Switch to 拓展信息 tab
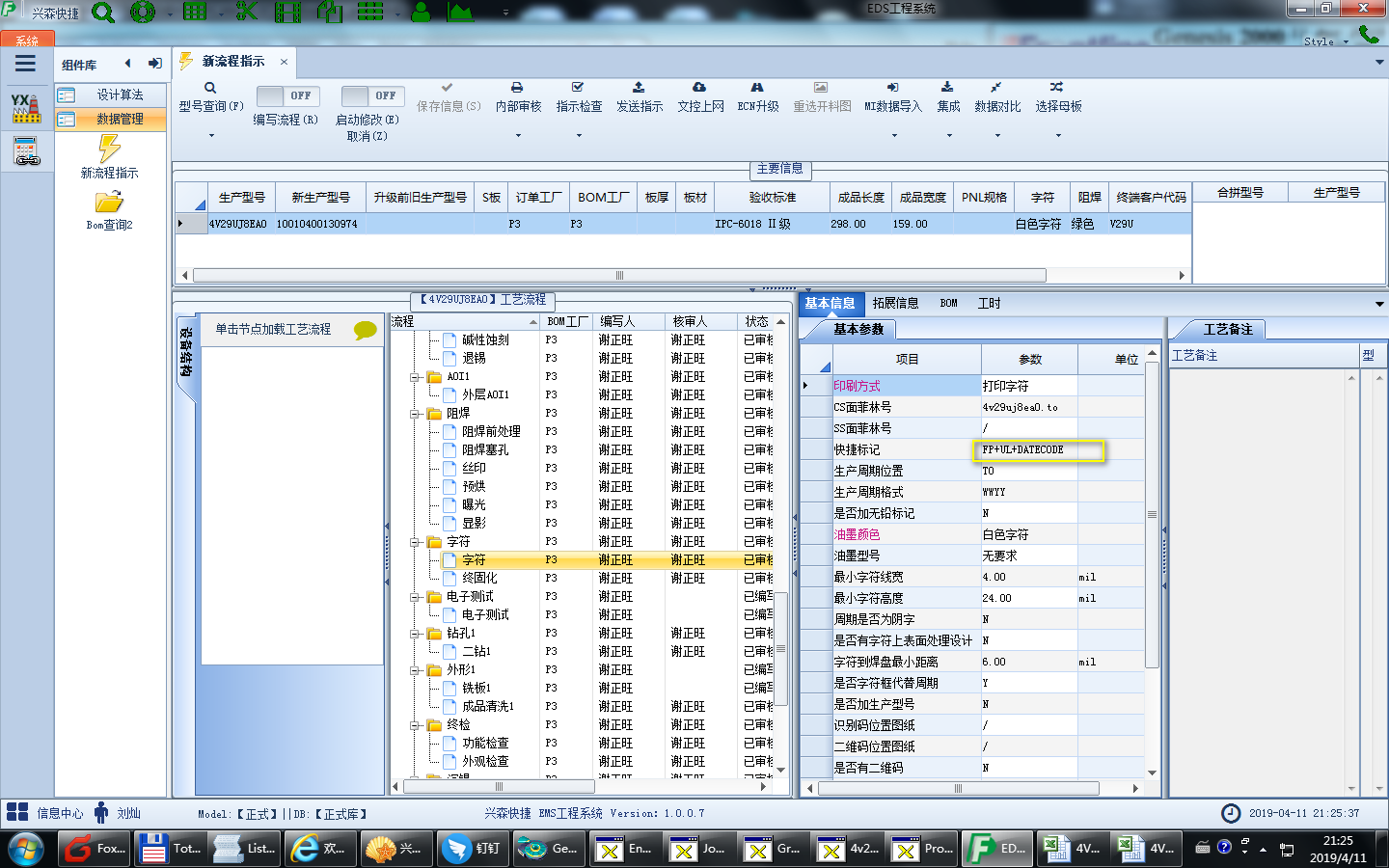This screenshot has width=1389, height=868. 895,303
